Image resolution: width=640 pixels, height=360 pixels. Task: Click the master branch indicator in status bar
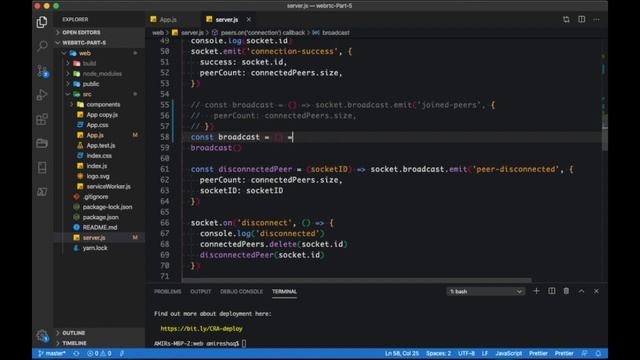52,353
